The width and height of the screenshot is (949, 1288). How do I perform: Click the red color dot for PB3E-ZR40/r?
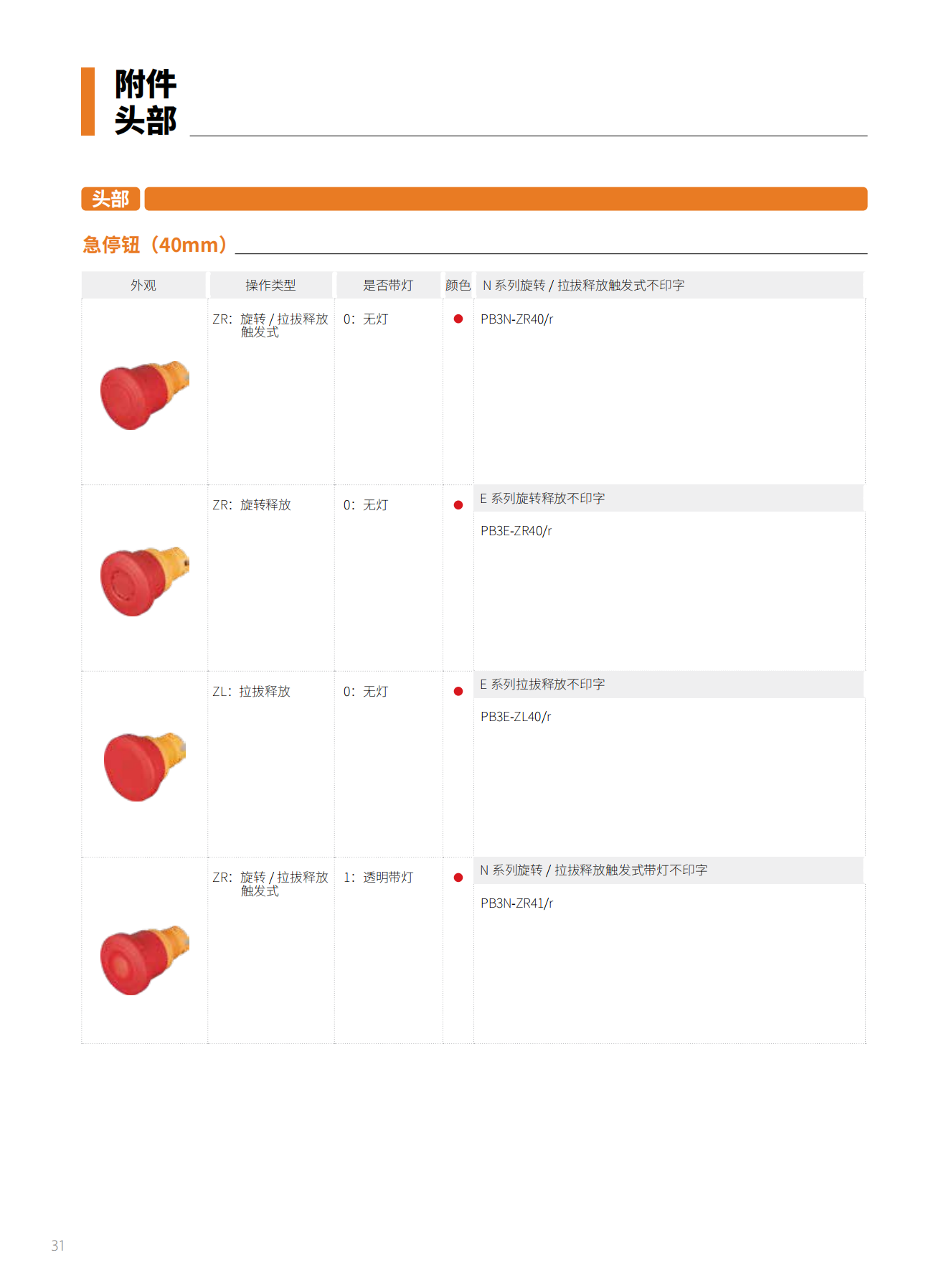[x=458, y=505]
